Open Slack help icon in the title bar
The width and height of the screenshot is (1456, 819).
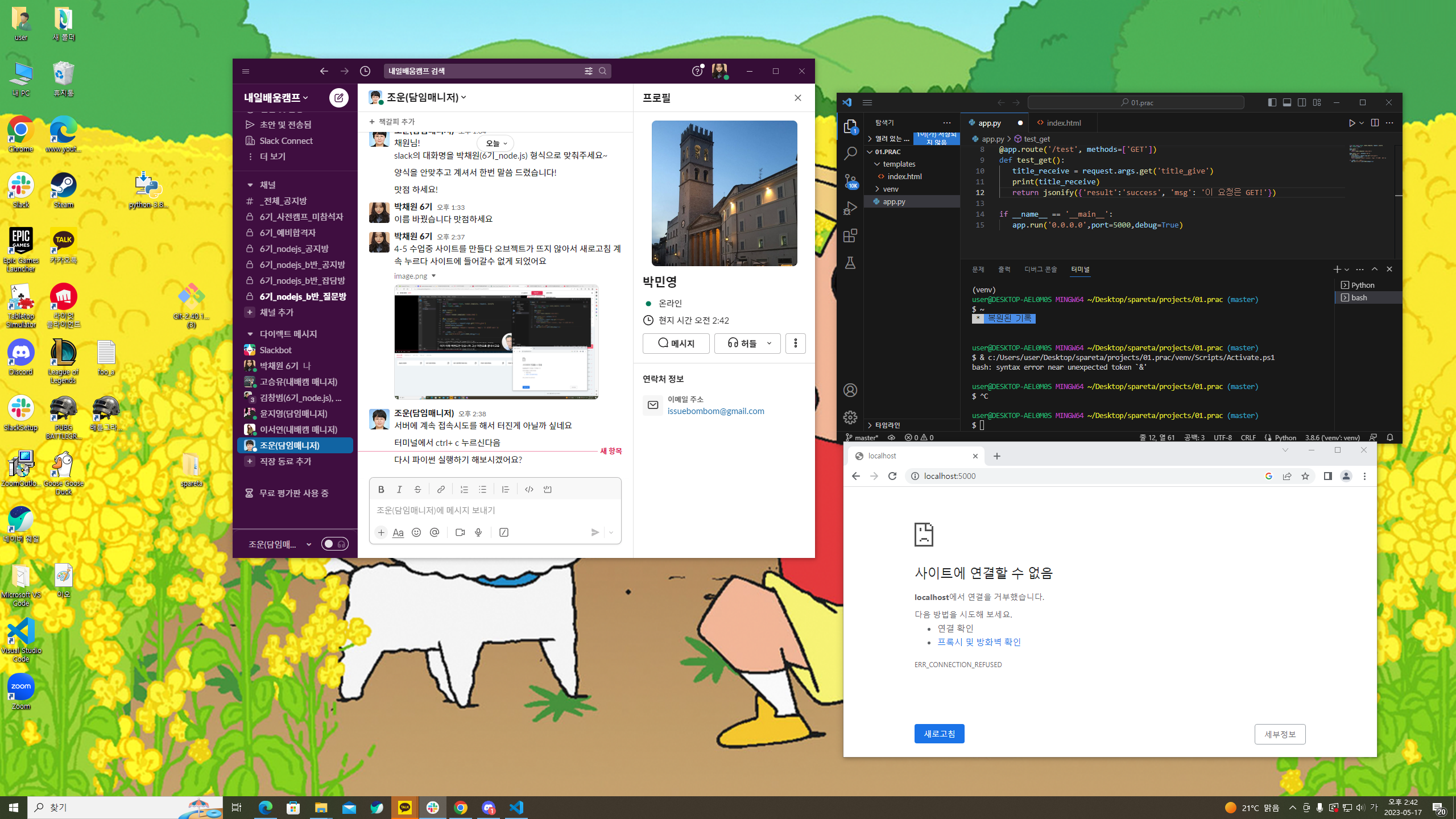point(697,71)
